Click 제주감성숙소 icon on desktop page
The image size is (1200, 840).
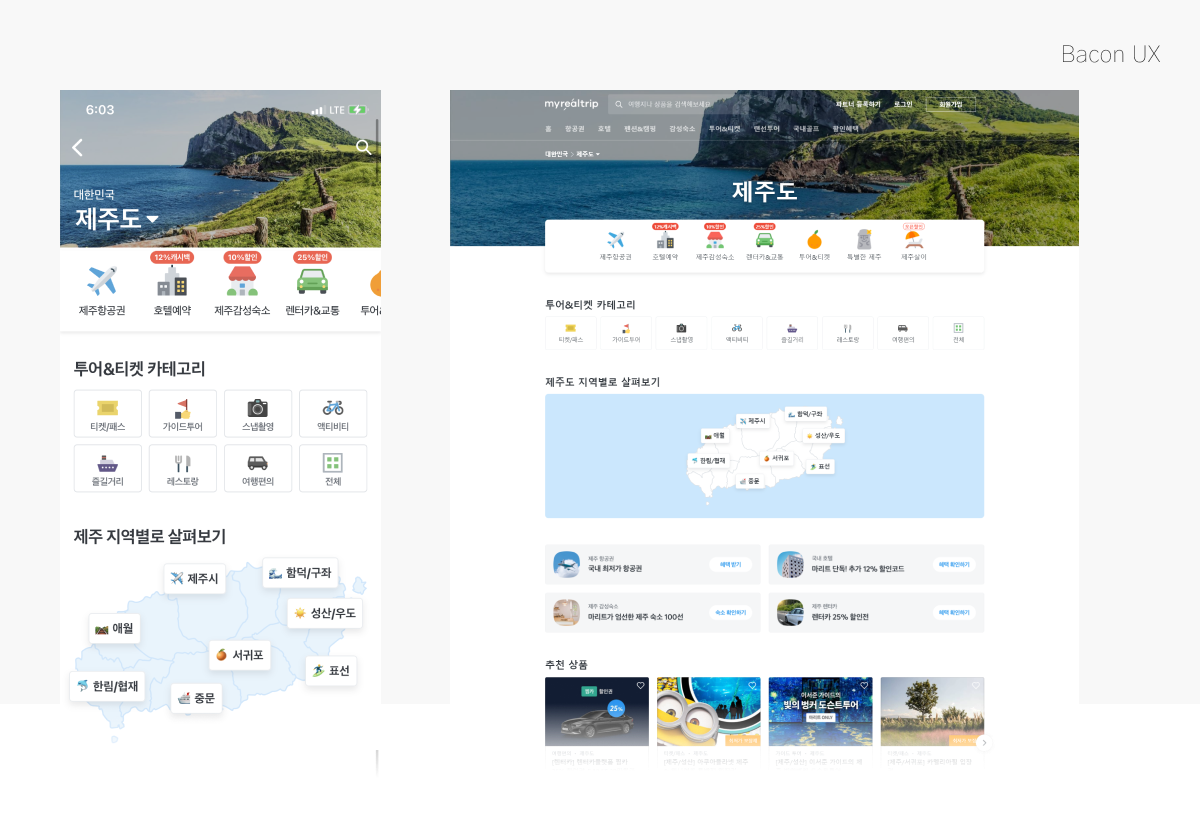coord(715,240)
